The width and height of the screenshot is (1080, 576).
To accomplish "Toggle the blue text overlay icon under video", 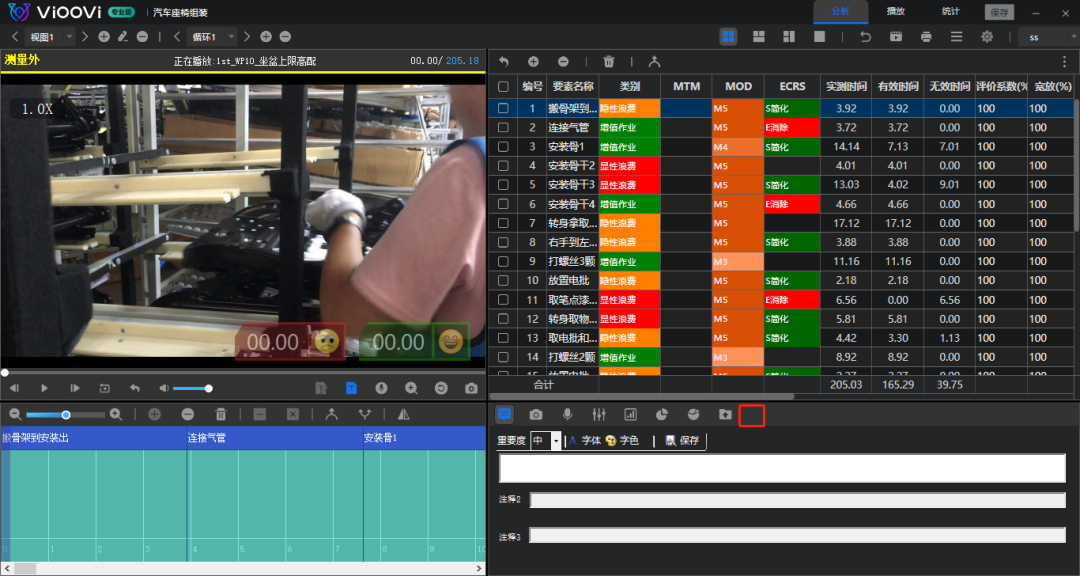I will pyautogui.click(x=351, y=388).
